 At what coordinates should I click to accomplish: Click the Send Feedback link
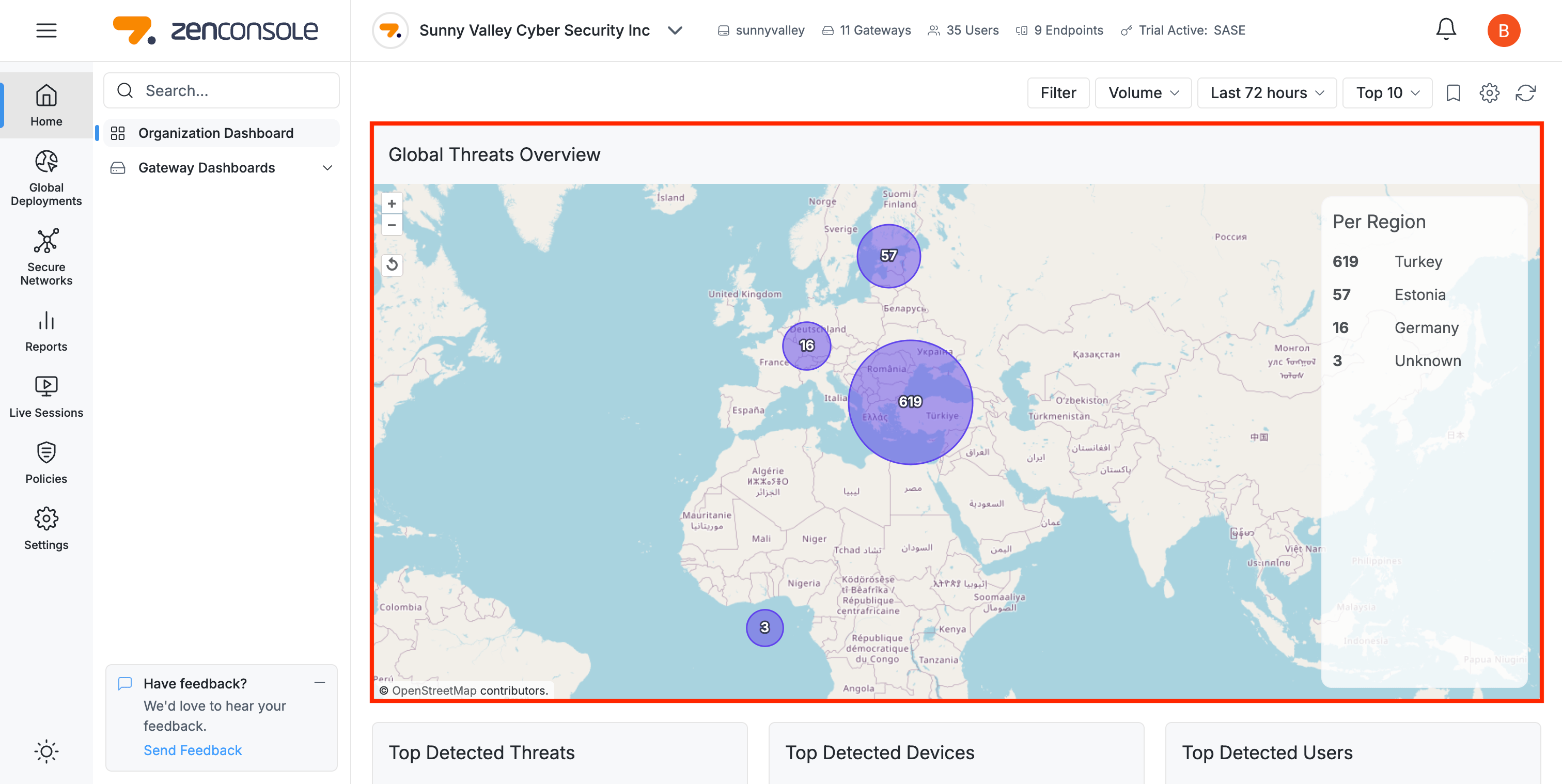[x=192, y=750]
